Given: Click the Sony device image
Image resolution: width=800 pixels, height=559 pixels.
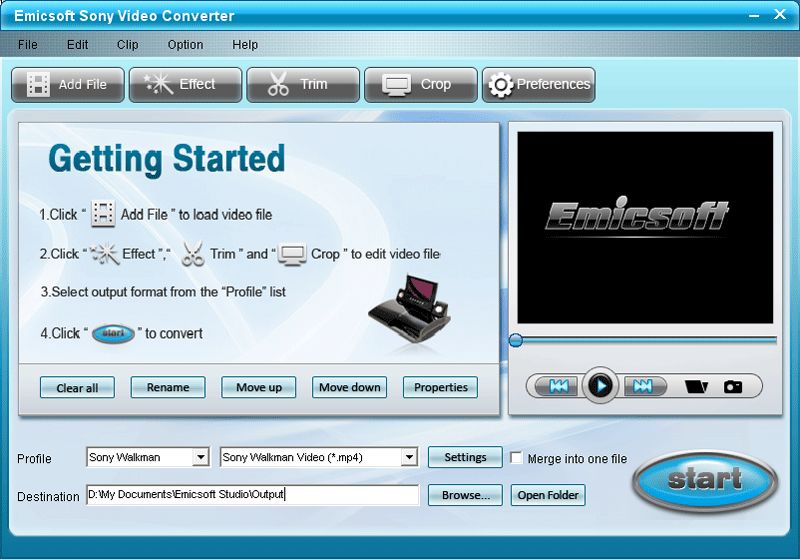Looking at the screenshot, I should pos(409,309).
